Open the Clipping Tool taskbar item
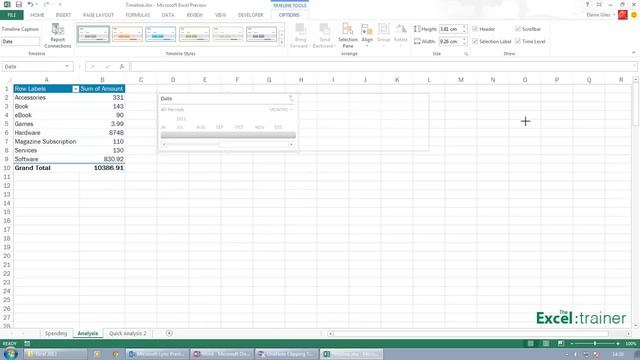The image size is (640, 360). point(287,354)
